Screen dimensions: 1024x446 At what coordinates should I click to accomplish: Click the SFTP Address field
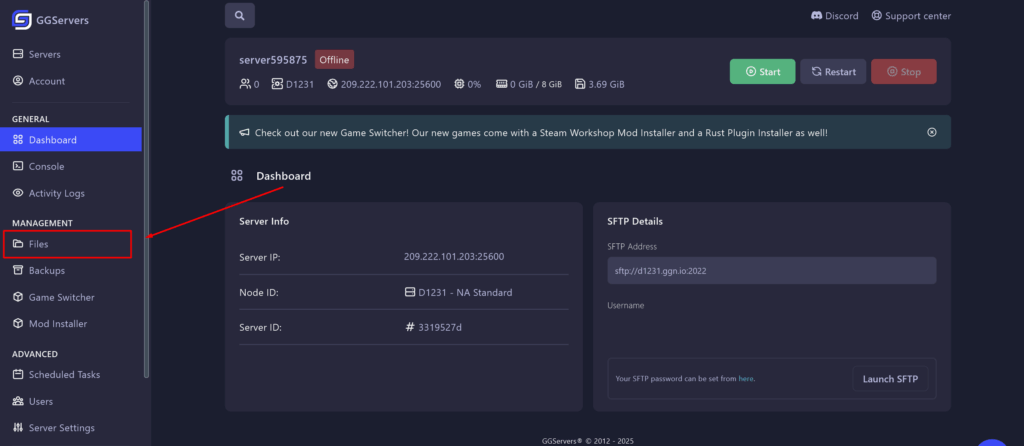click(771, 271)
